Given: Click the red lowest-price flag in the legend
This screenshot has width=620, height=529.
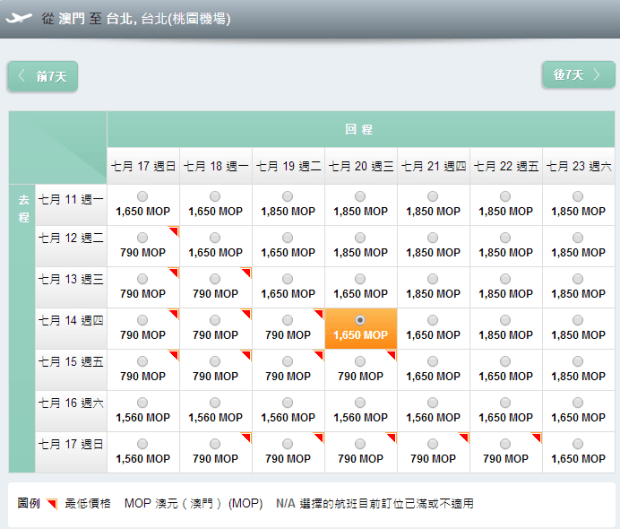Looking at the screenshot, I should [52, 504].
